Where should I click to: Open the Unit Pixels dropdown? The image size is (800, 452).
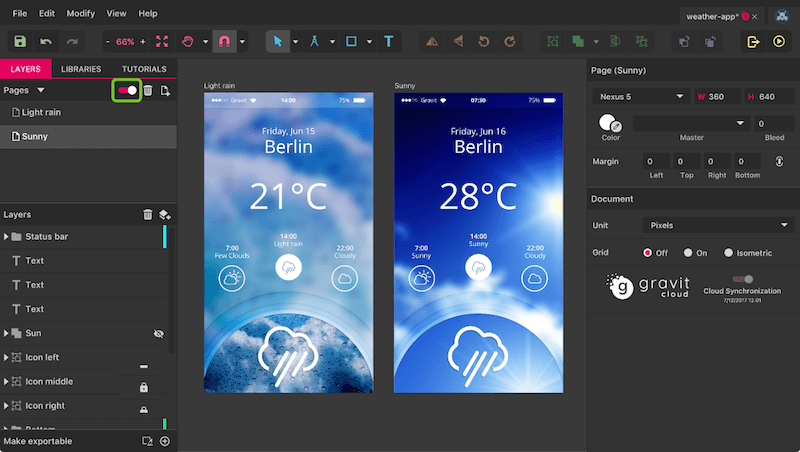[x=715, y=225]
